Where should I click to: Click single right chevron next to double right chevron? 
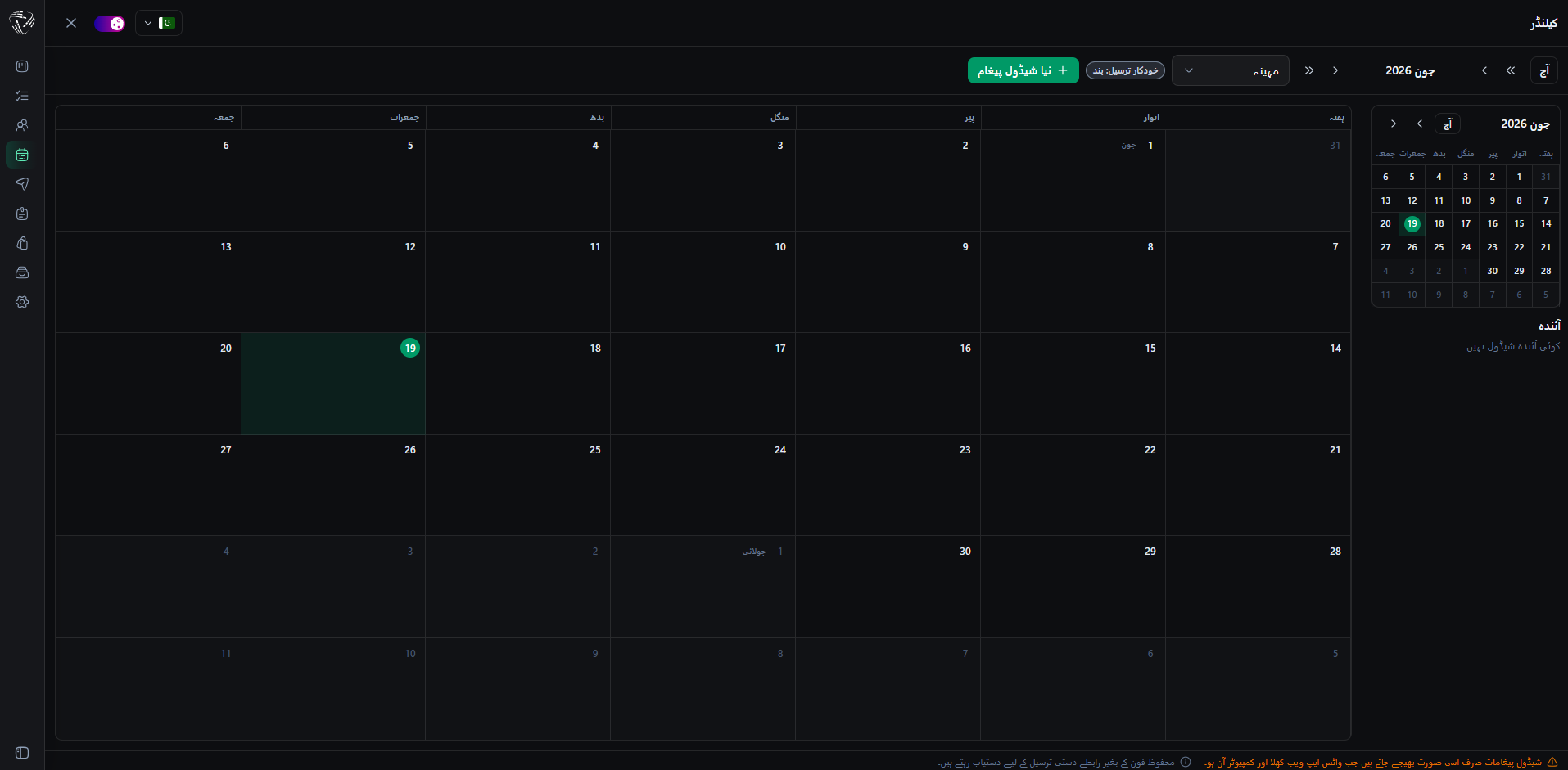pos(1335,70)
